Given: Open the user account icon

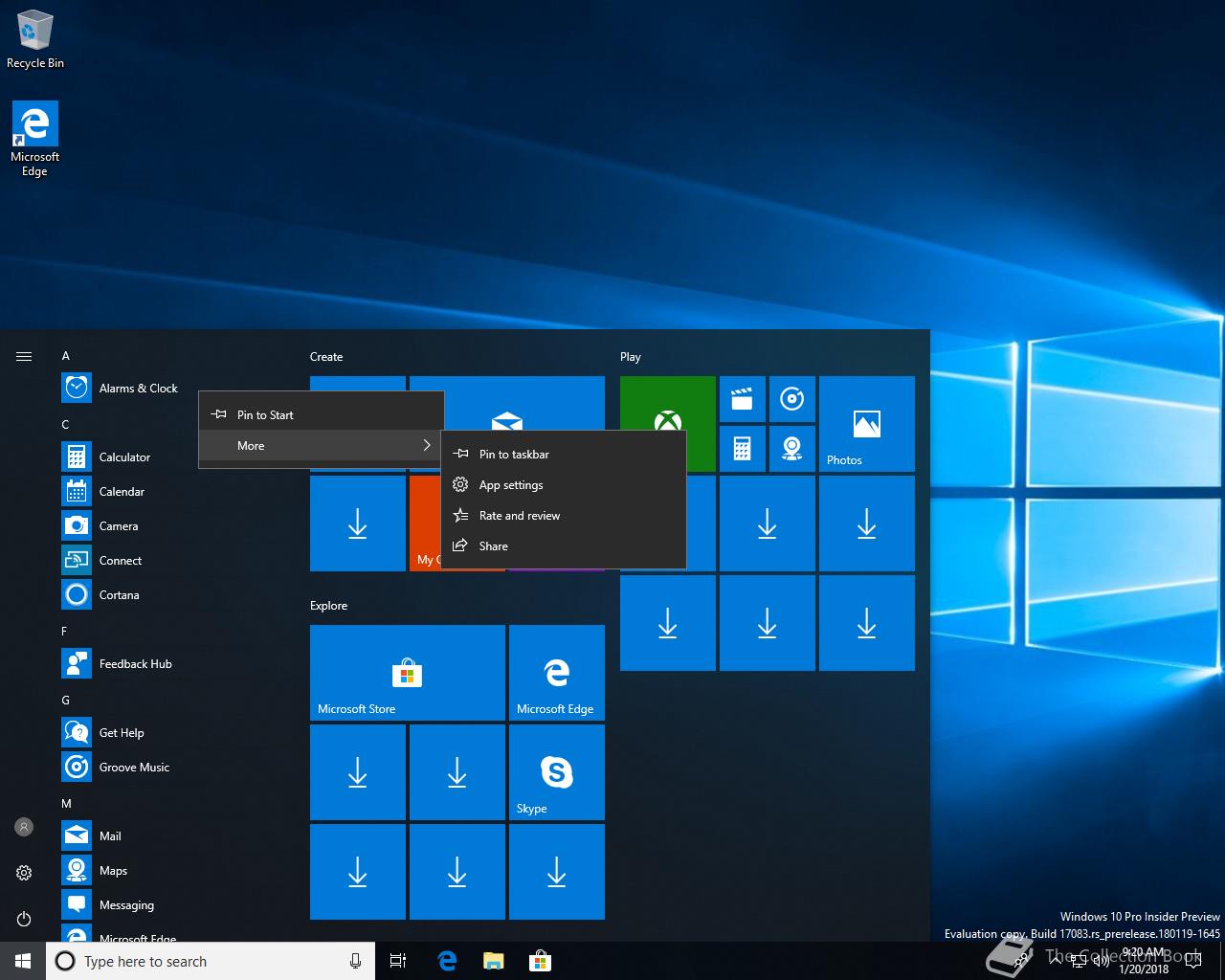Looking at the screenshot, I should (x=24, y=827).
